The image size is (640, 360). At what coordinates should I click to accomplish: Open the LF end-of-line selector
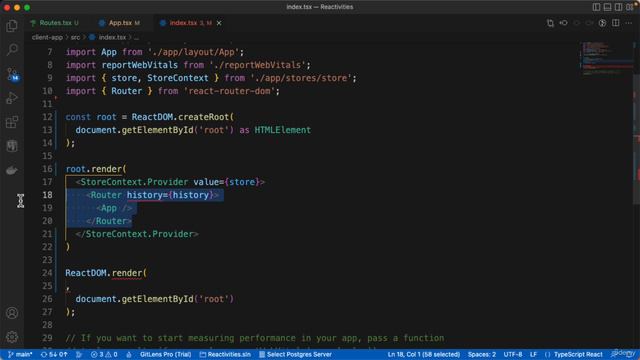[533, 354]
